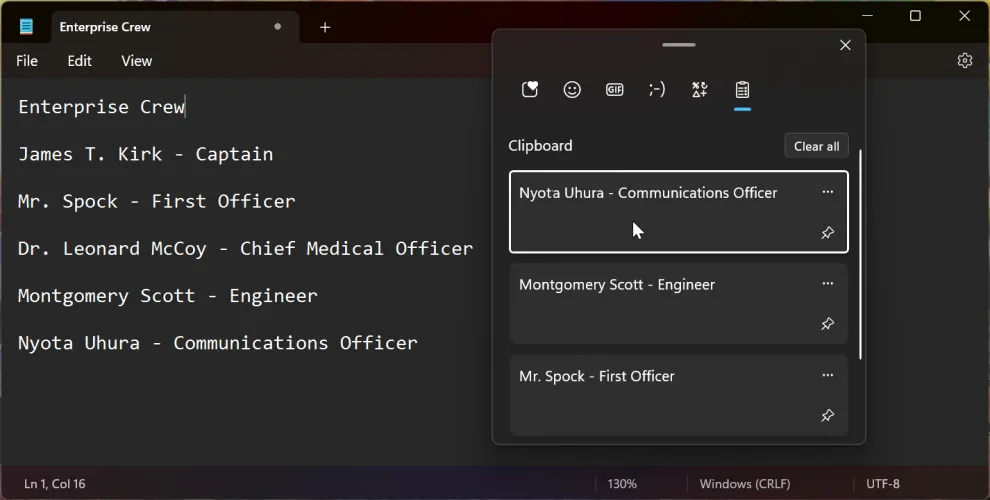Open more options for Montgomery Scott entry
This screenshot has height=500, width=990.
tap(827, 284)
